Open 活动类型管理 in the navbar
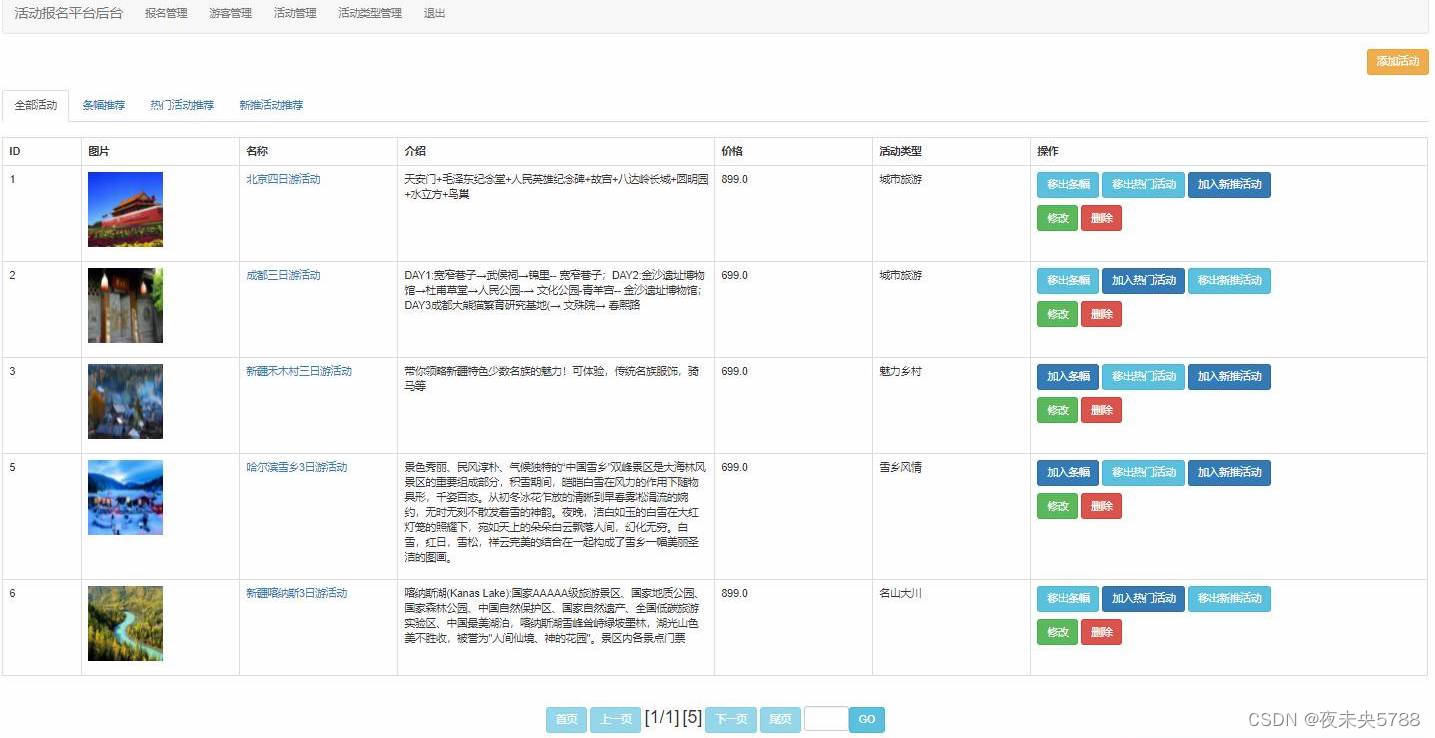This screenshot has height=738, width=1435. [370, 14]
